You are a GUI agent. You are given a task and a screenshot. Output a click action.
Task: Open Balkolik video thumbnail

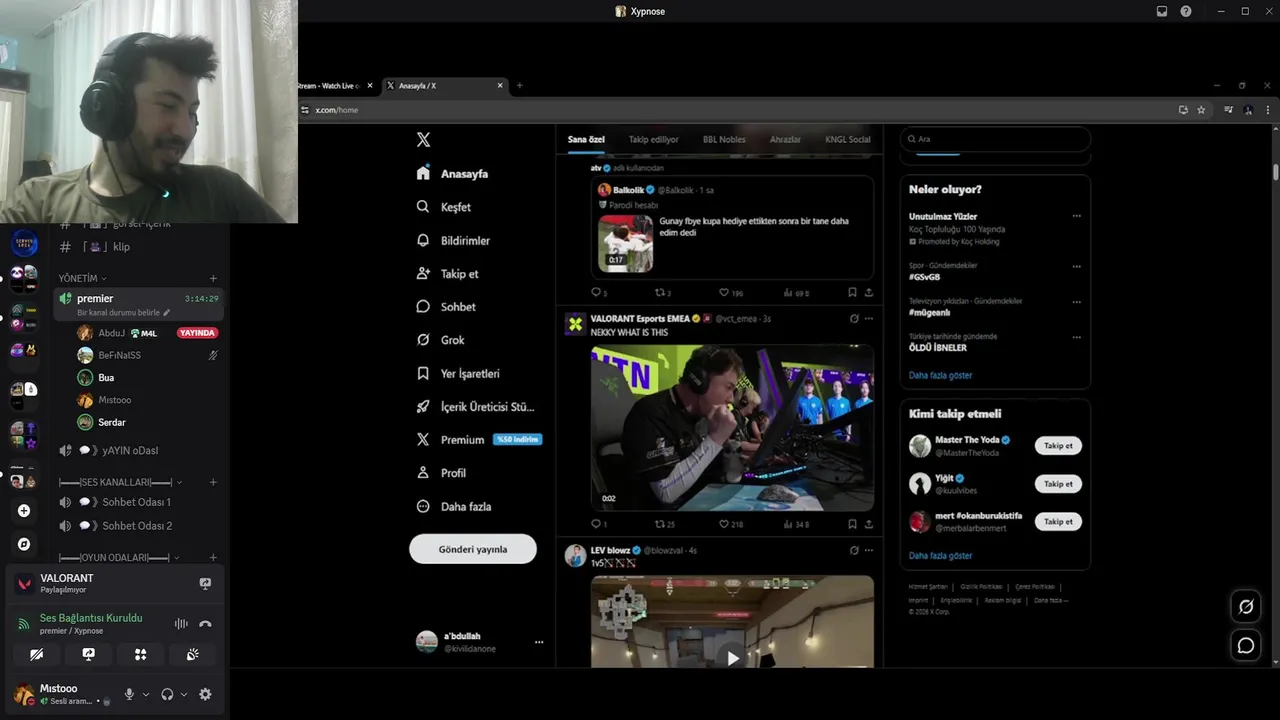[626, 243]
